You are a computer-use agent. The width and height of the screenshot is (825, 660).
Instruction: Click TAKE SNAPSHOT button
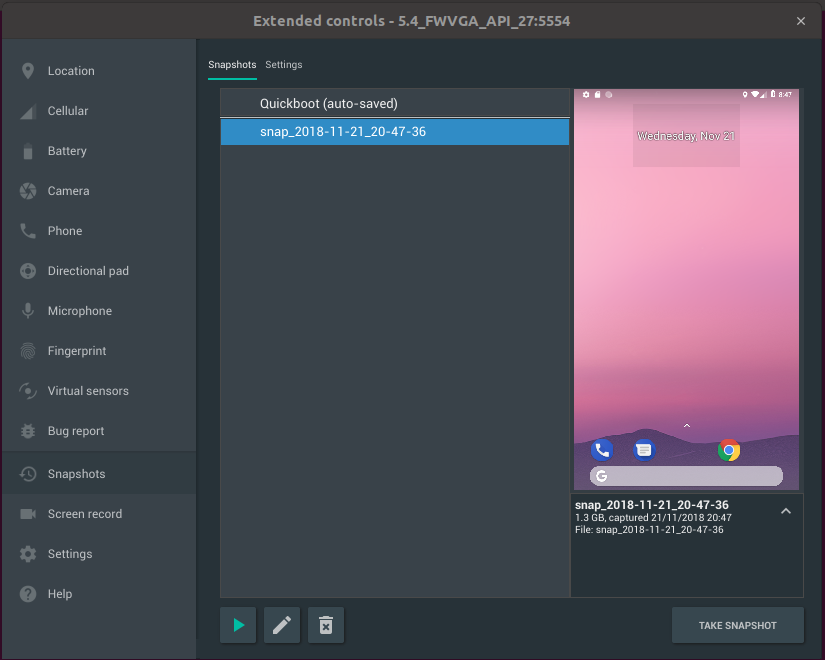click(737, 625)
